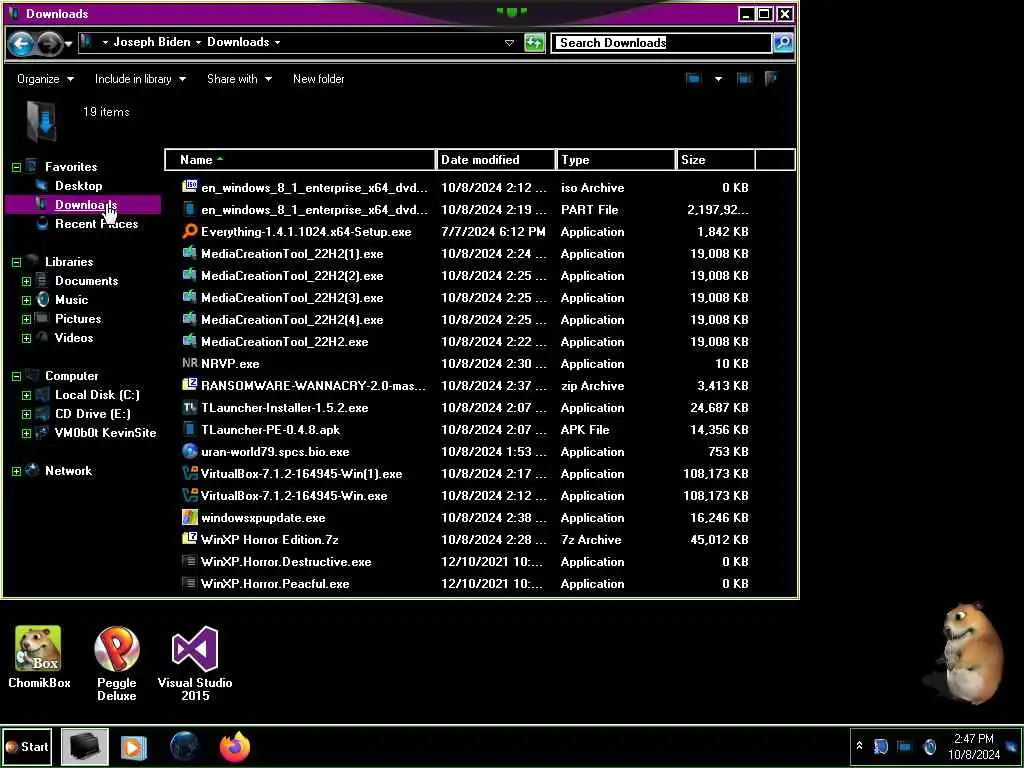Select the MediaCreationTool_22H2.exe icon
The image size is (1024, 768).
tap(189, 342)
